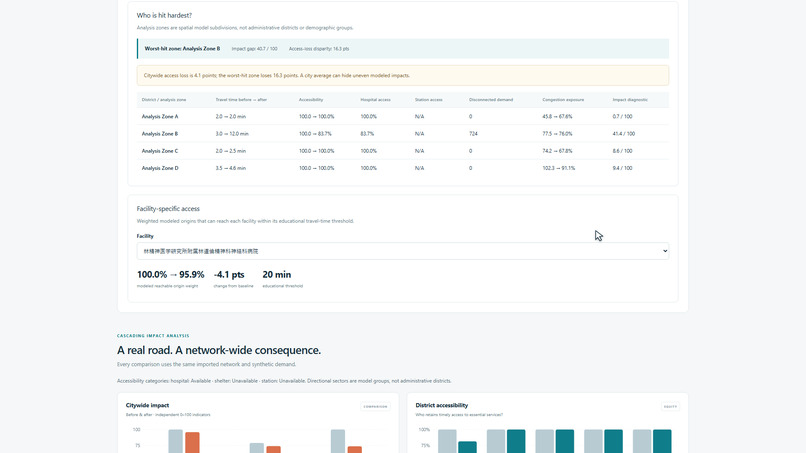Click Zone A accessibility '100.0 → 100.0%'
This screenshot has height=453, width=806.
pos(317,117)
